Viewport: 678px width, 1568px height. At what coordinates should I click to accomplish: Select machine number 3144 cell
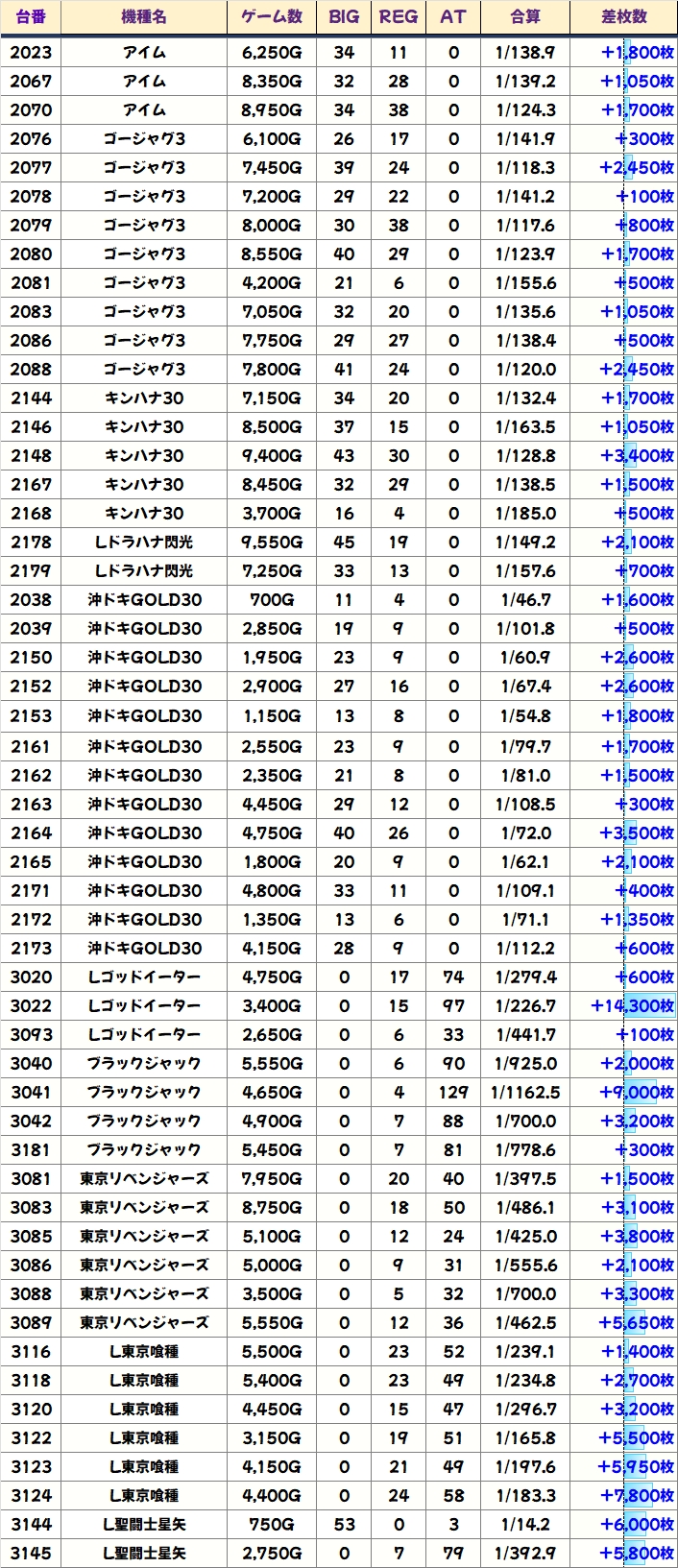(31, 1525)
